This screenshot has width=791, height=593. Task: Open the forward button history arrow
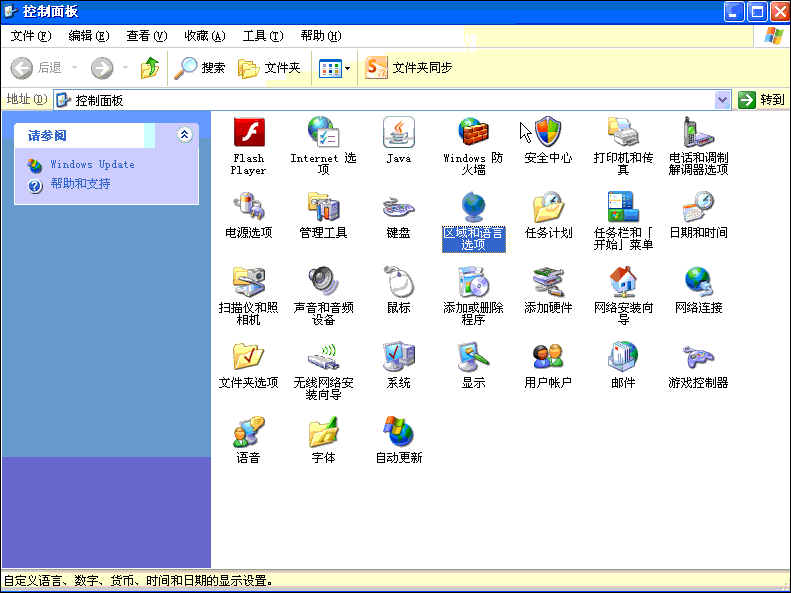point(125,68)
